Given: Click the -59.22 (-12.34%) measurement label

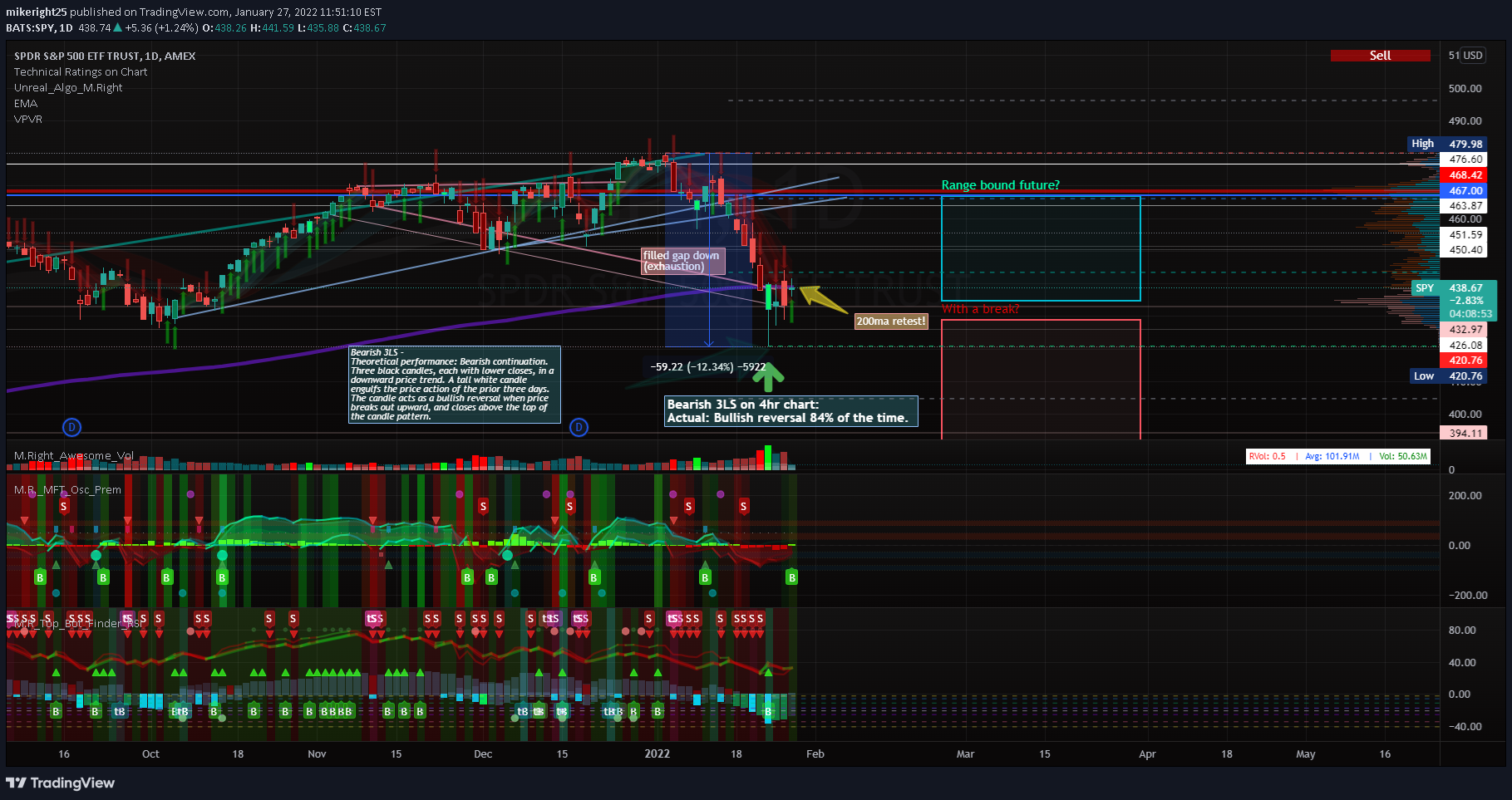Looking at the screenshot, I should click(707, 367).
